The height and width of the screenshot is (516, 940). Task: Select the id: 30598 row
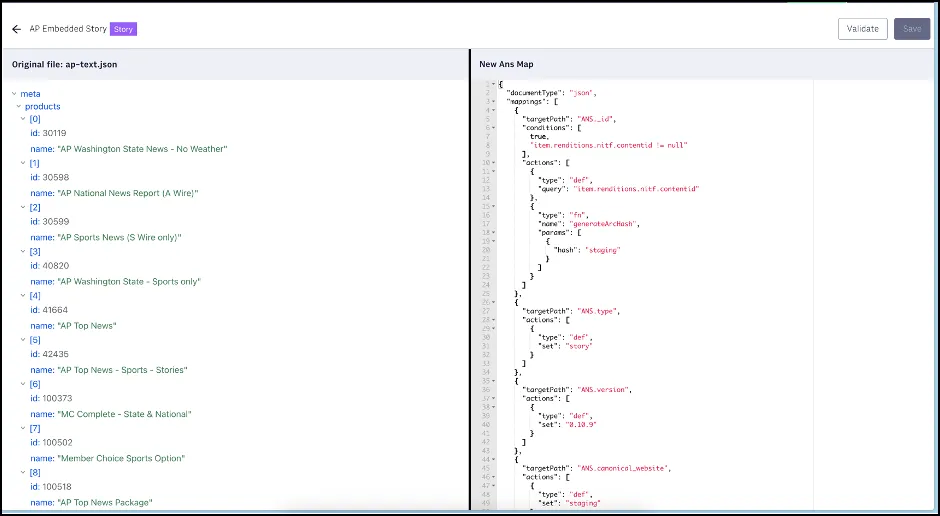[50, 177]
